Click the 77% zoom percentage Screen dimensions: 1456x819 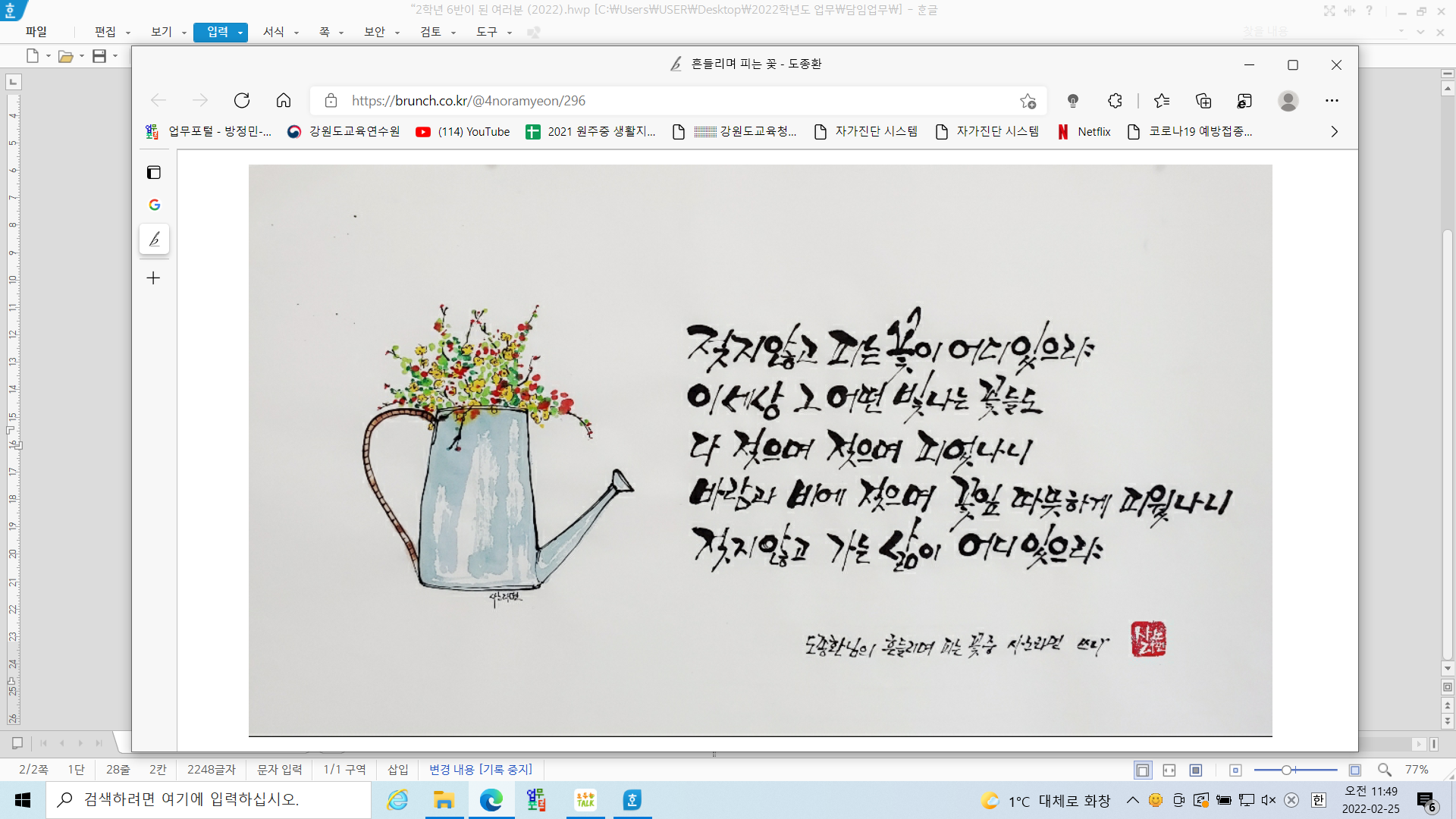click(1417, 770)
